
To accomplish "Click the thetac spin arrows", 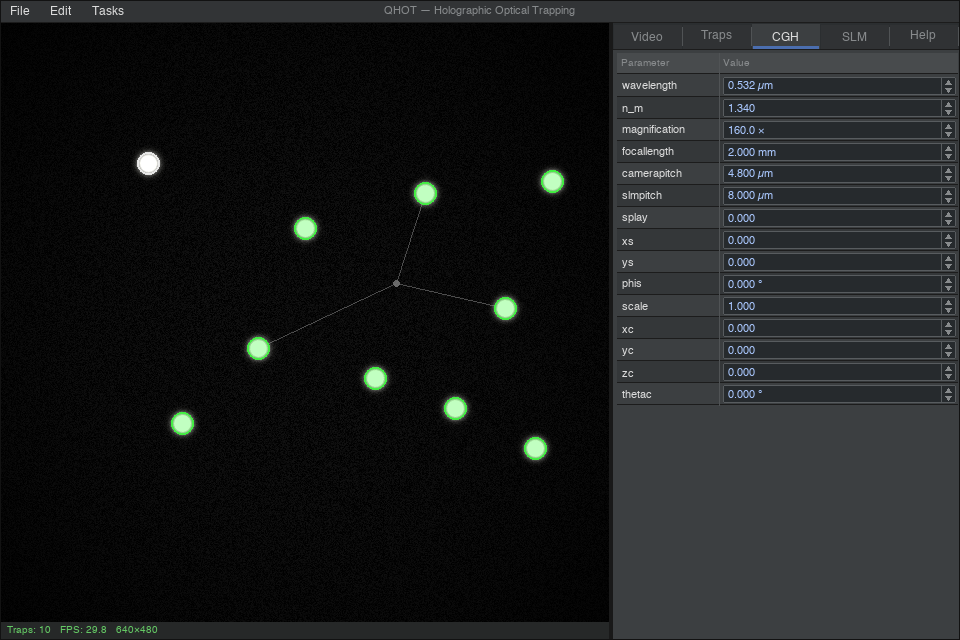I will [x=948, y=394].
